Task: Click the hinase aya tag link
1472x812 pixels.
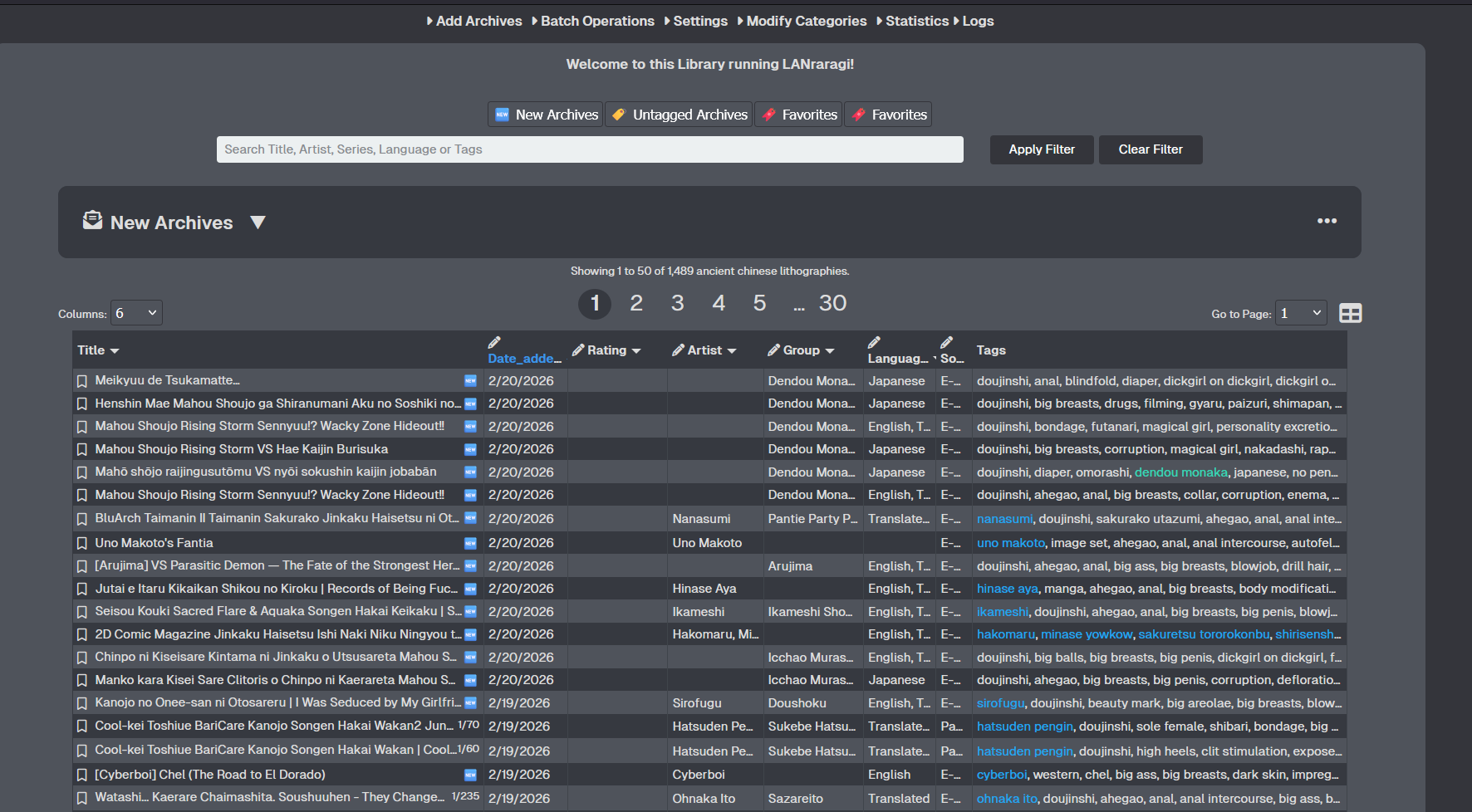Action: [x=1008, y=589]
